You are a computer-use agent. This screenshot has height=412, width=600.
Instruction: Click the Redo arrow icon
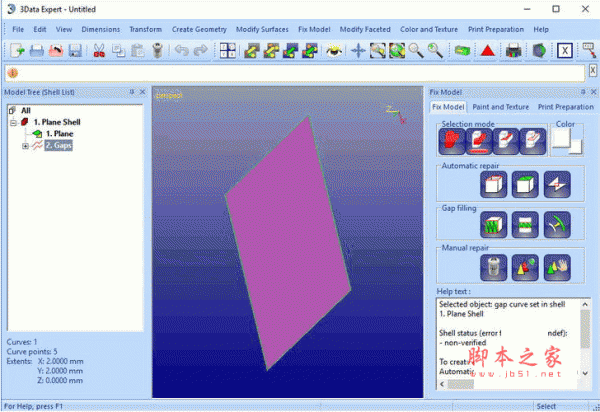(x=201, y=50)
